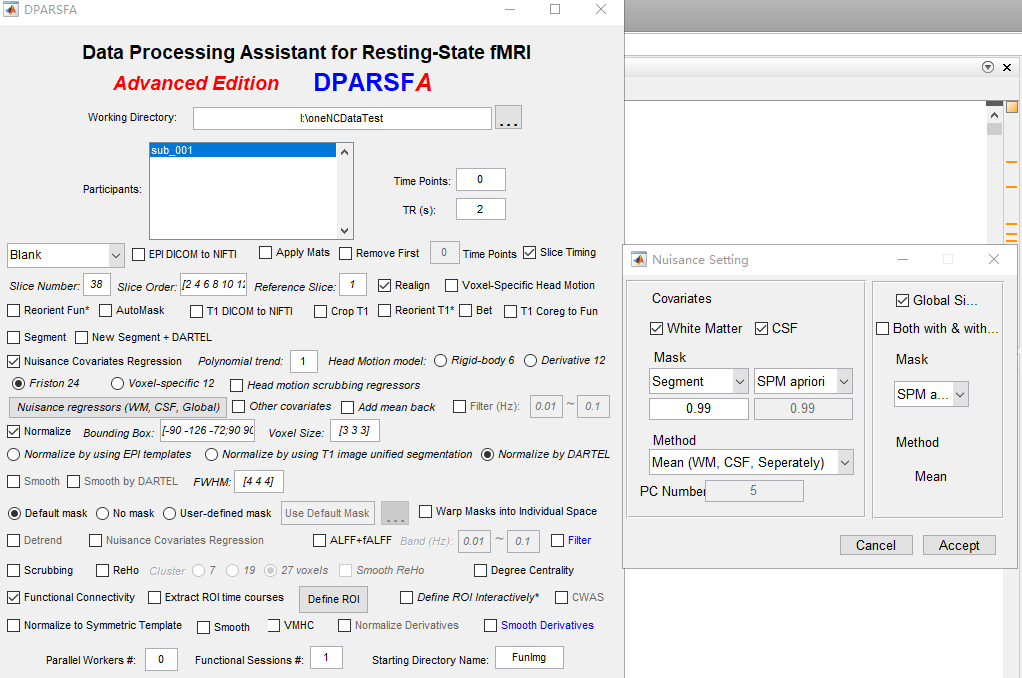Check the ALFF+fALFF checkbox
The image size is (1022, 678).
point(319,540)
